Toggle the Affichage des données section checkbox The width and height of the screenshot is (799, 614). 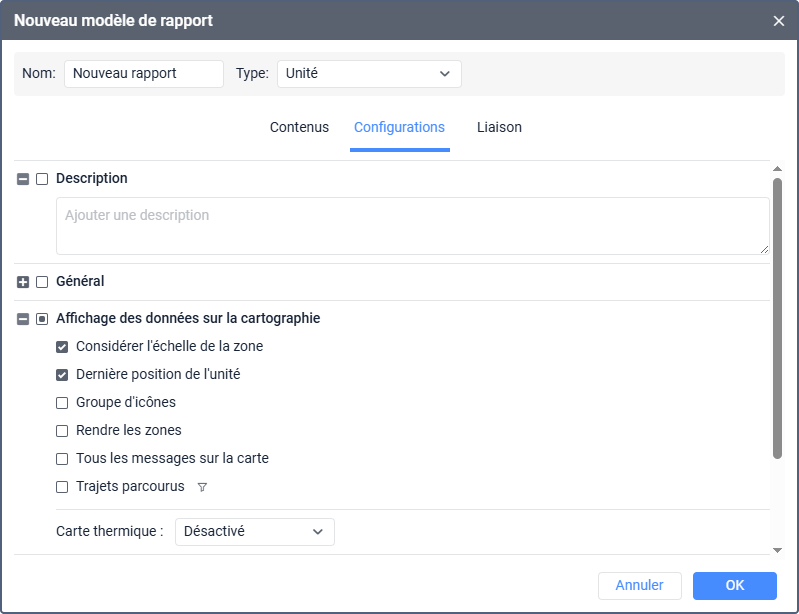pos(42,319)
